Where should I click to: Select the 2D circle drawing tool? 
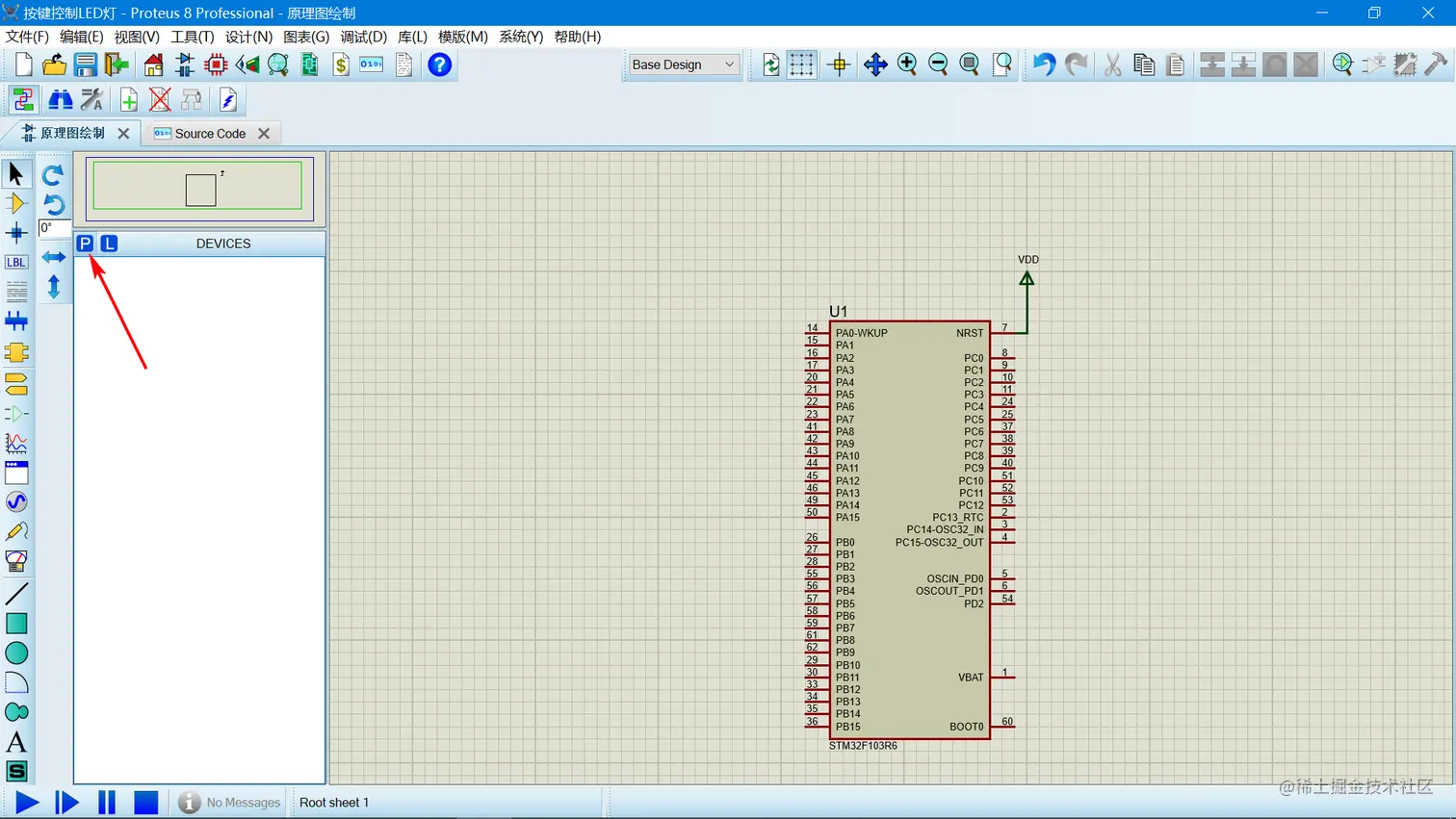point(16,653)
